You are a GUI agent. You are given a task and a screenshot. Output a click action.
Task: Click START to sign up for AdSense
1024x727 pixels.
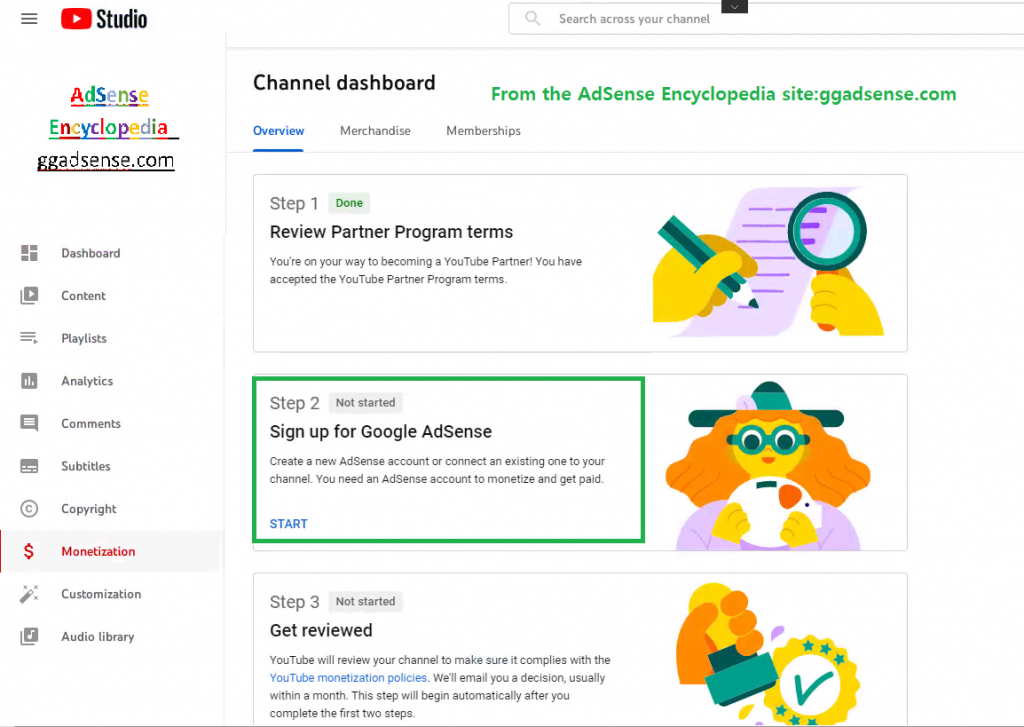pos(289,523)
